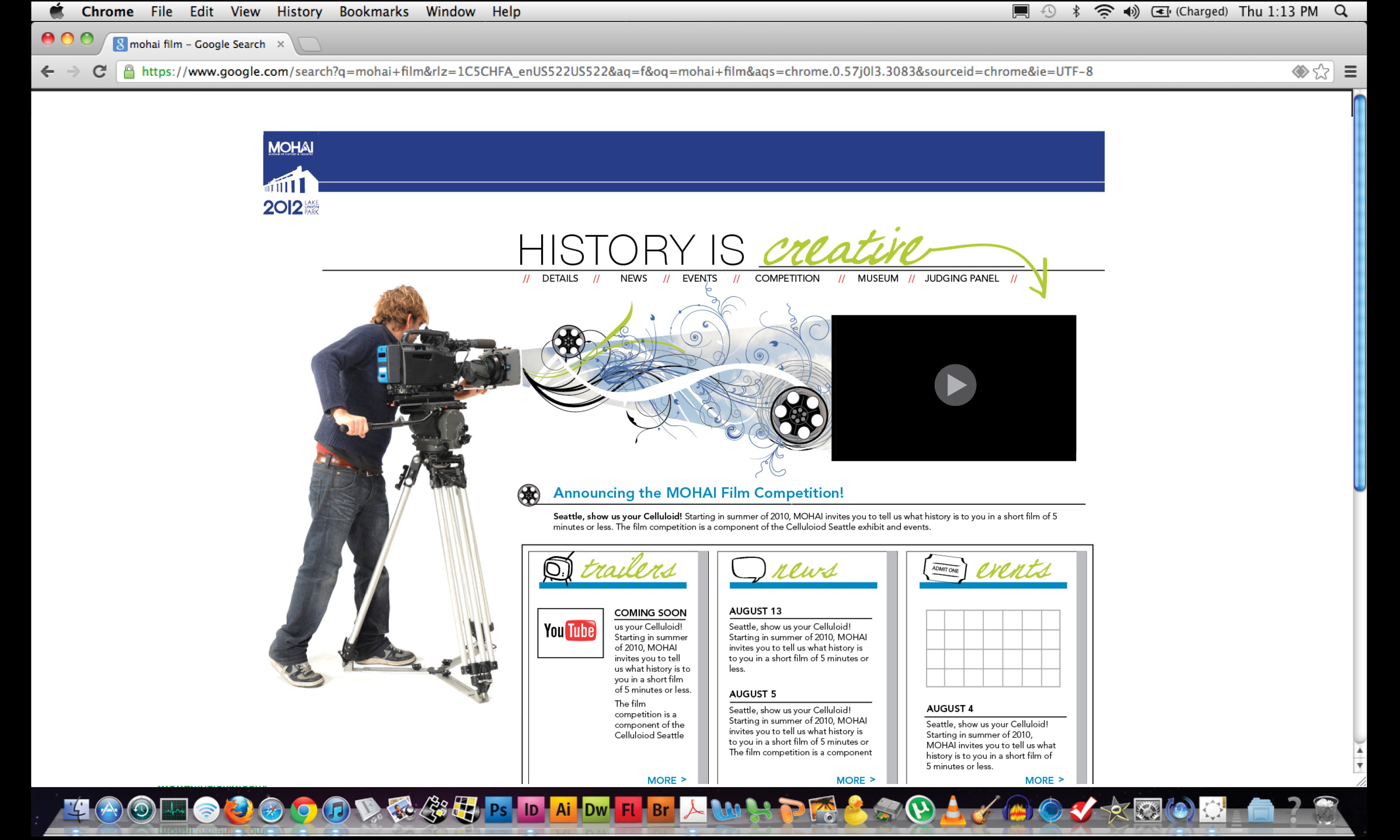Bookmark page with the star icon
The height and width of the screenshot is (840, 1400).
pos(1321,71)
